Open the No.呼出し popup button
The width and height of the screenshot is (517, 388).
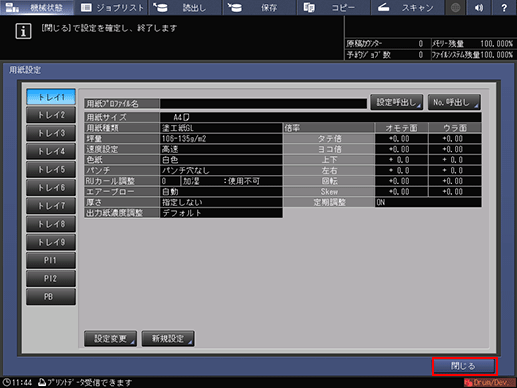click(454, 102)
